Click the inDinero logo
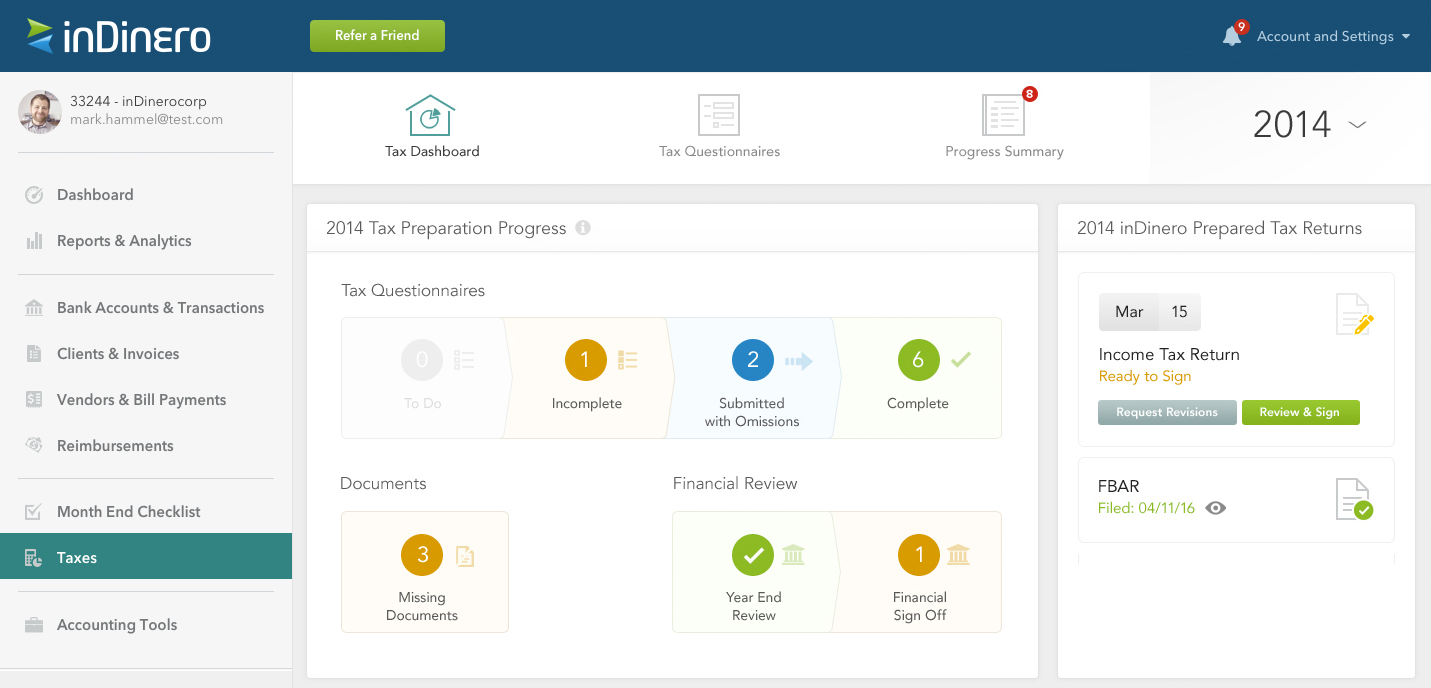 pyautogui.click(x=118, y=36)
